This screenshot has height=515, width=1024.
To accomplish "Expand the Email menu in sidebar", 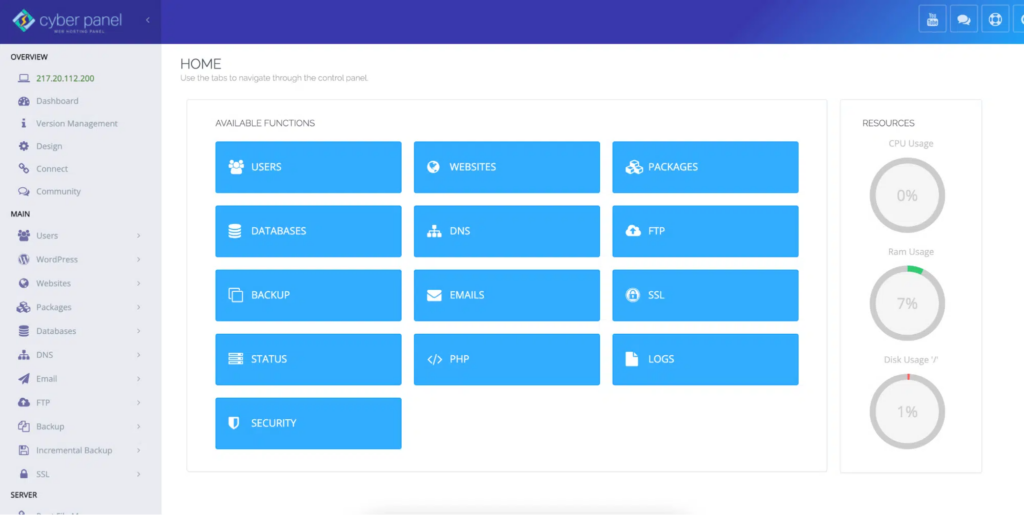I will 47,379.
